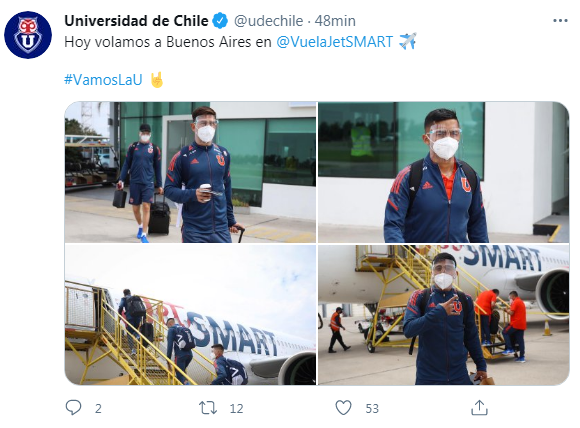This screenshot has height=428, width=580.
Task: Click the like count 53
Action: click(372, 408)
